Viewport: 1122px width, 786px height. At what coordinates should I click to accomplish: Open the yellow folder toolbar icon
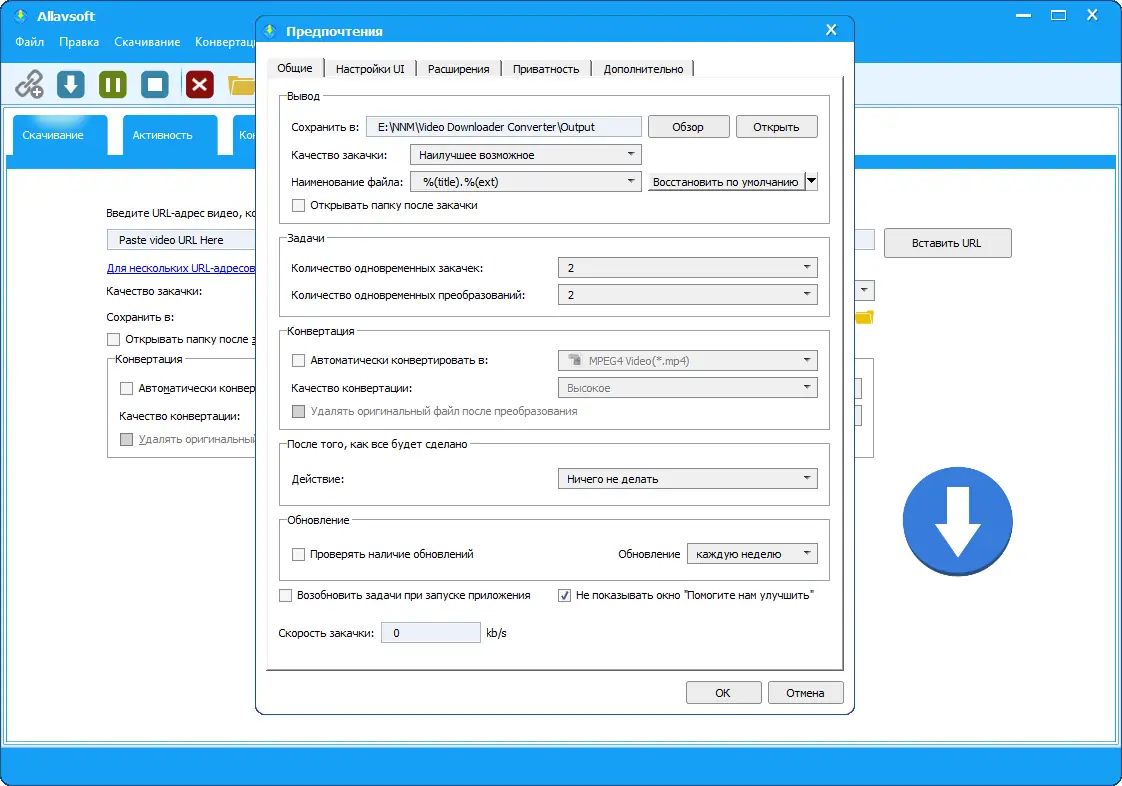point(241,84)
